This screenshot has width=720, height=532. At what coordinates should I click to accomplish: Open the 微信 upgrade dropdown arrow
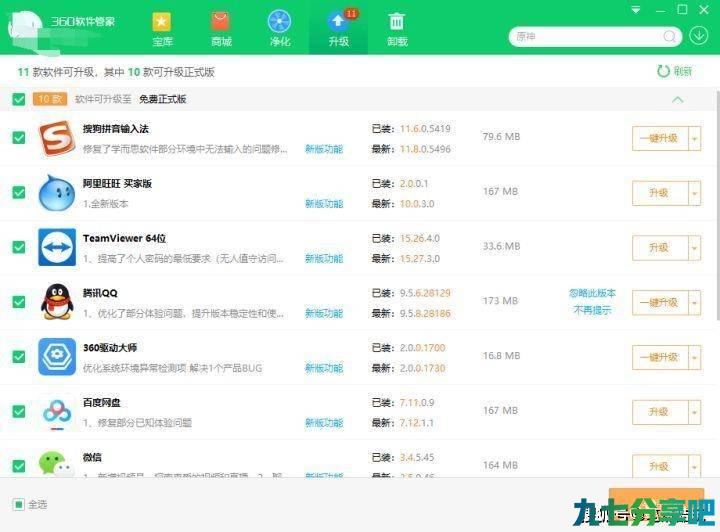[695, 466]
